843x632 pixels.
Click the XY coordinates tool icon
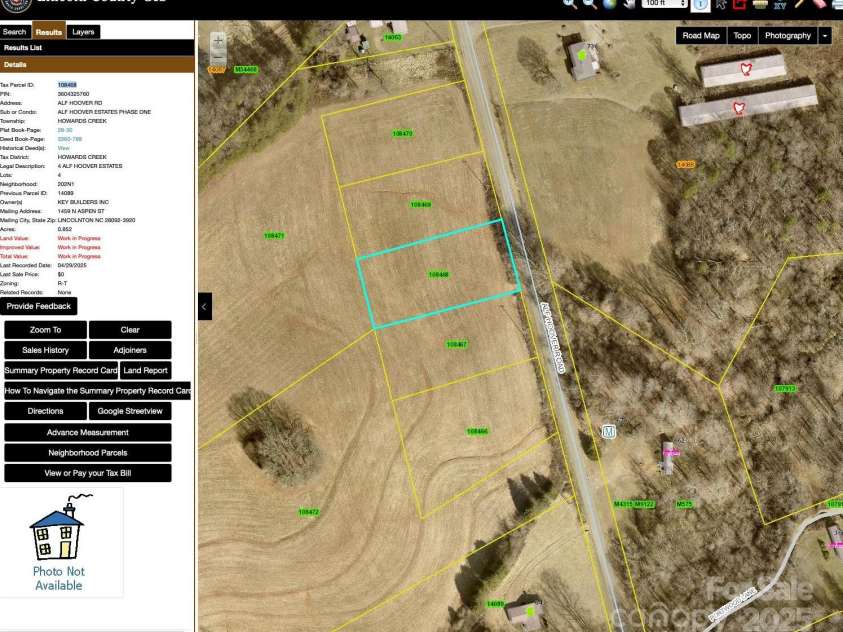[x=780, y=4]
